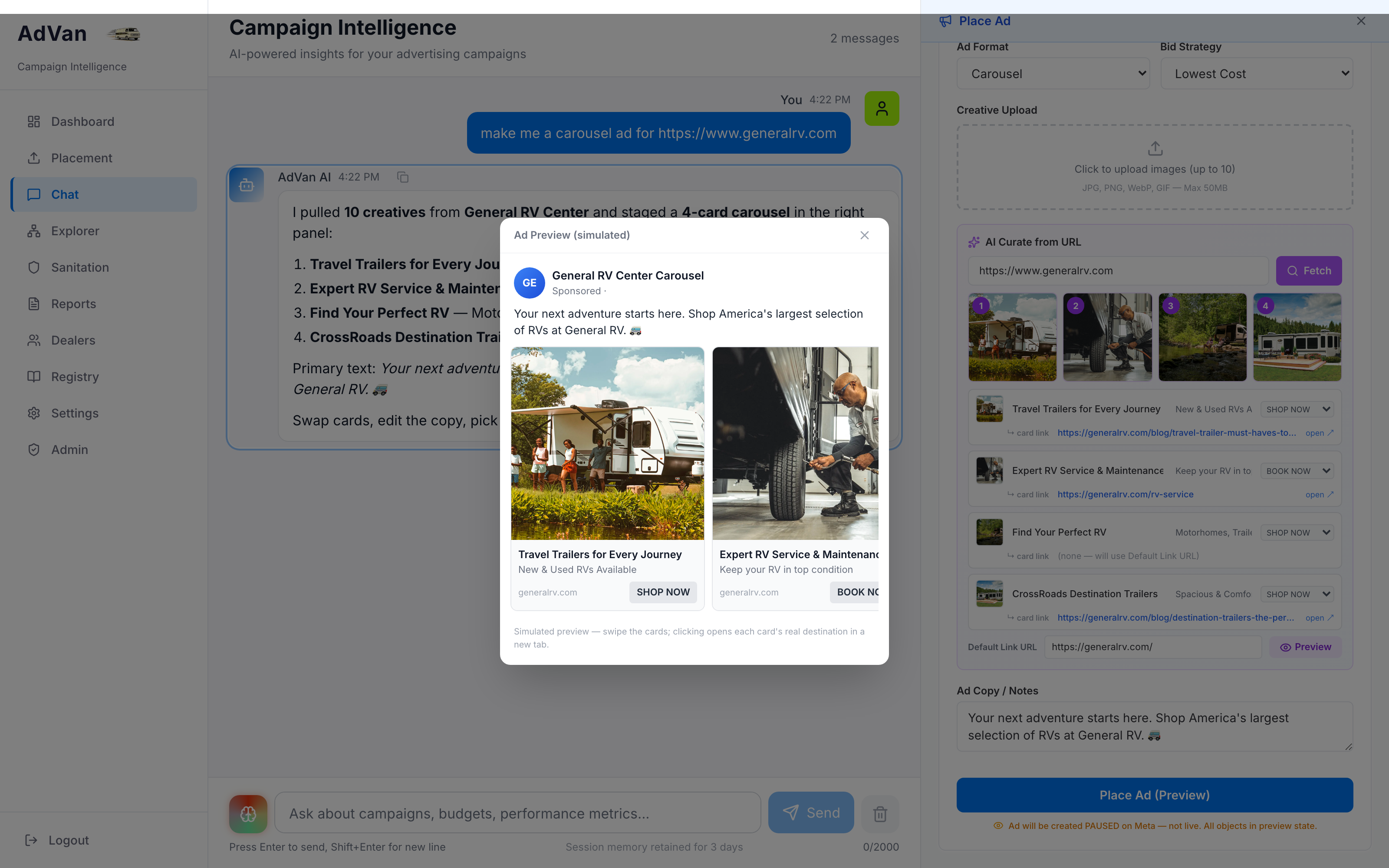Screen dimensions: 1389x868
Task: Edit the Expert RV Service description field
Action: (1213, 471)
